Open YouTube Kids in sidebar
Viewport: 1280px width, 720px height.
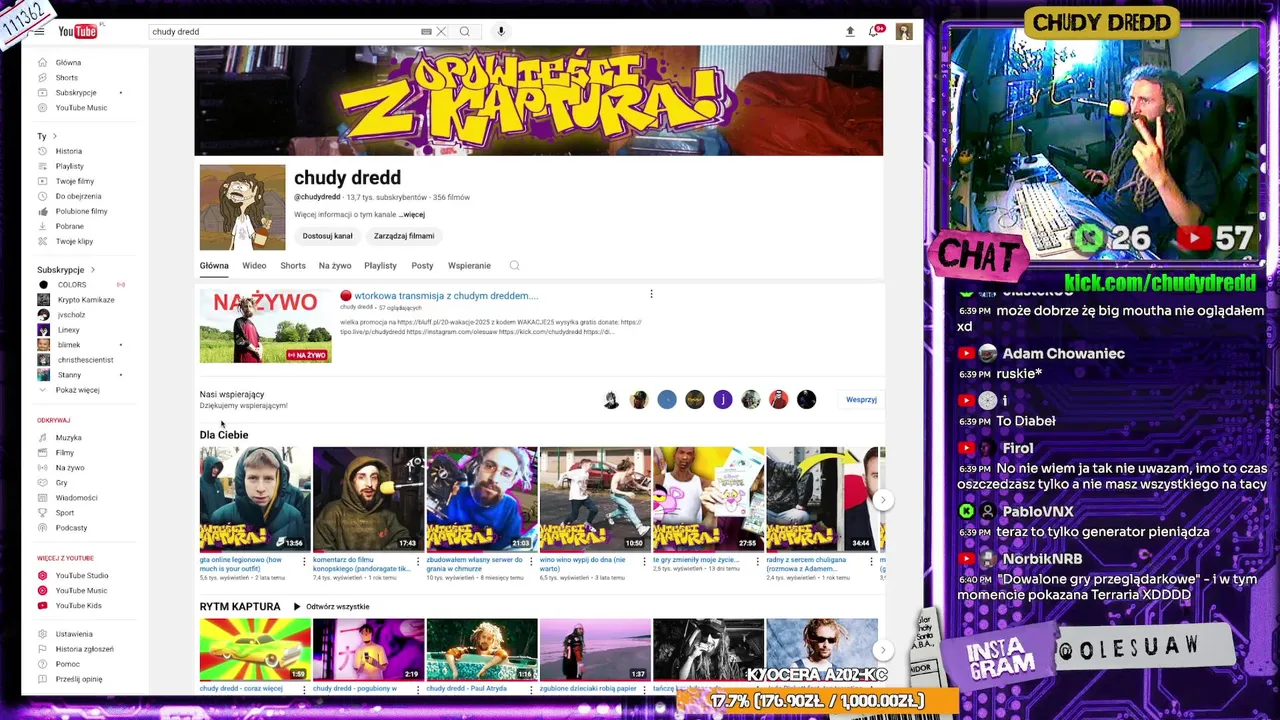pos(80,605)
